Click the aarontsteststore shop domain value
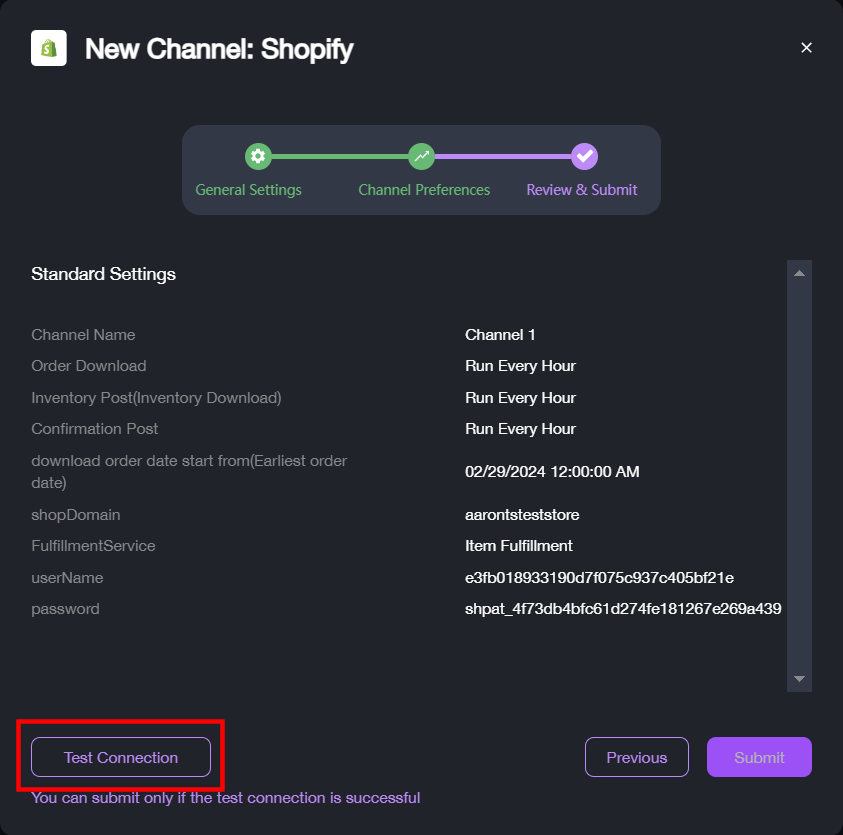 click(522, 515)
